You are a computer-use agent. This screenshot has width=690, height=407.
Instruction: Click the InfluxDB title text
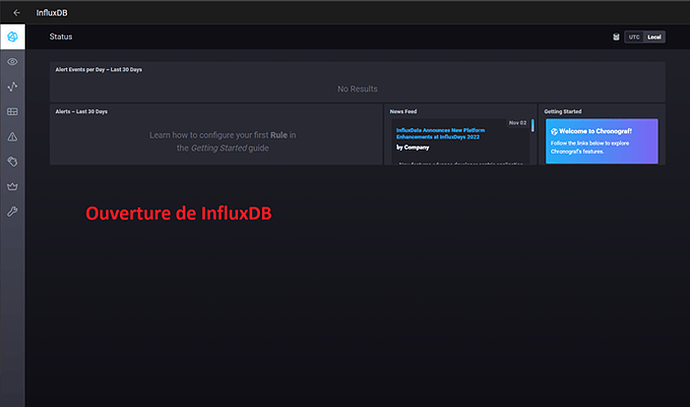(x=52, y=13)
